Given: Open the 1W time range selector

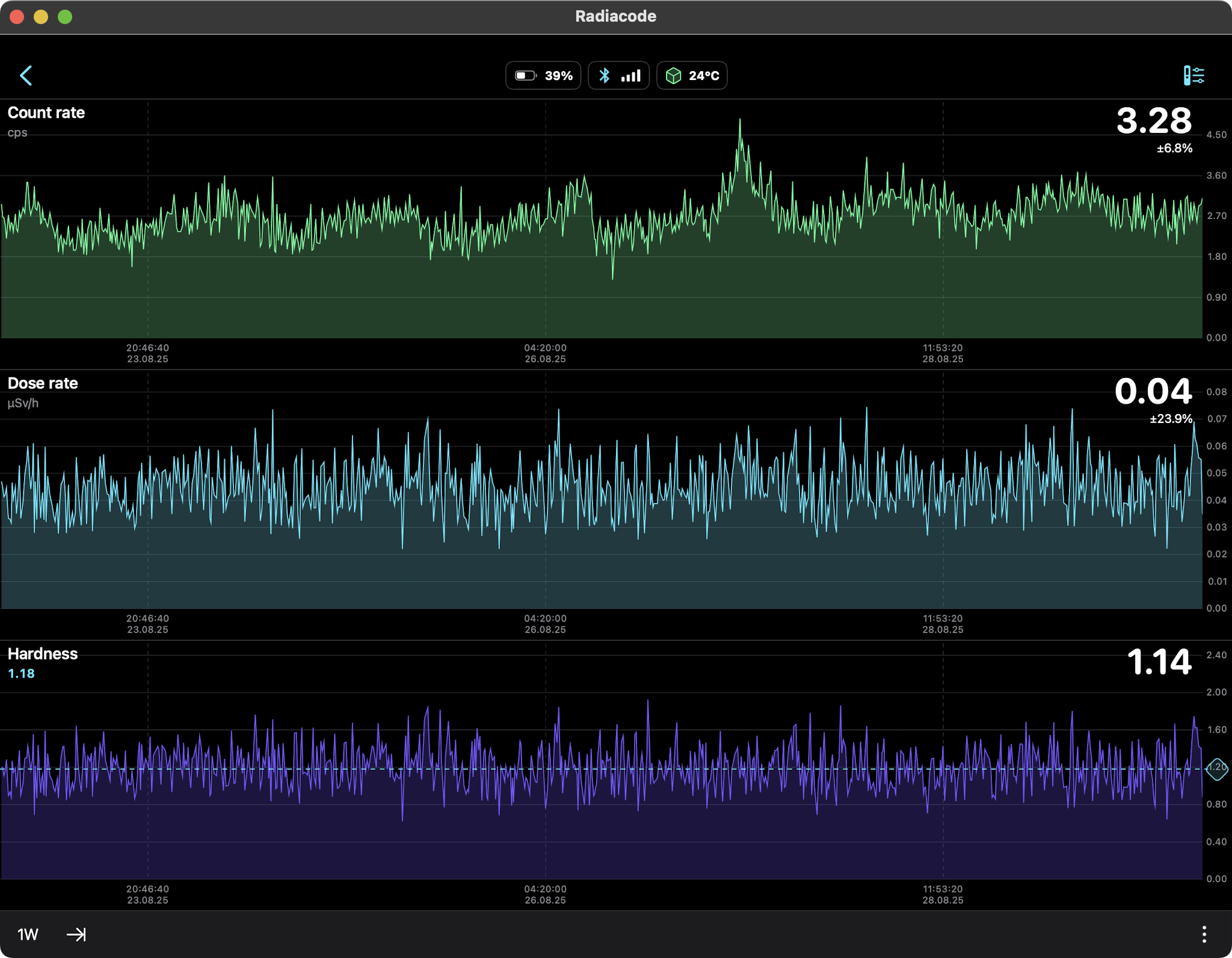Looking at the screenshot, I should point(28,934).
